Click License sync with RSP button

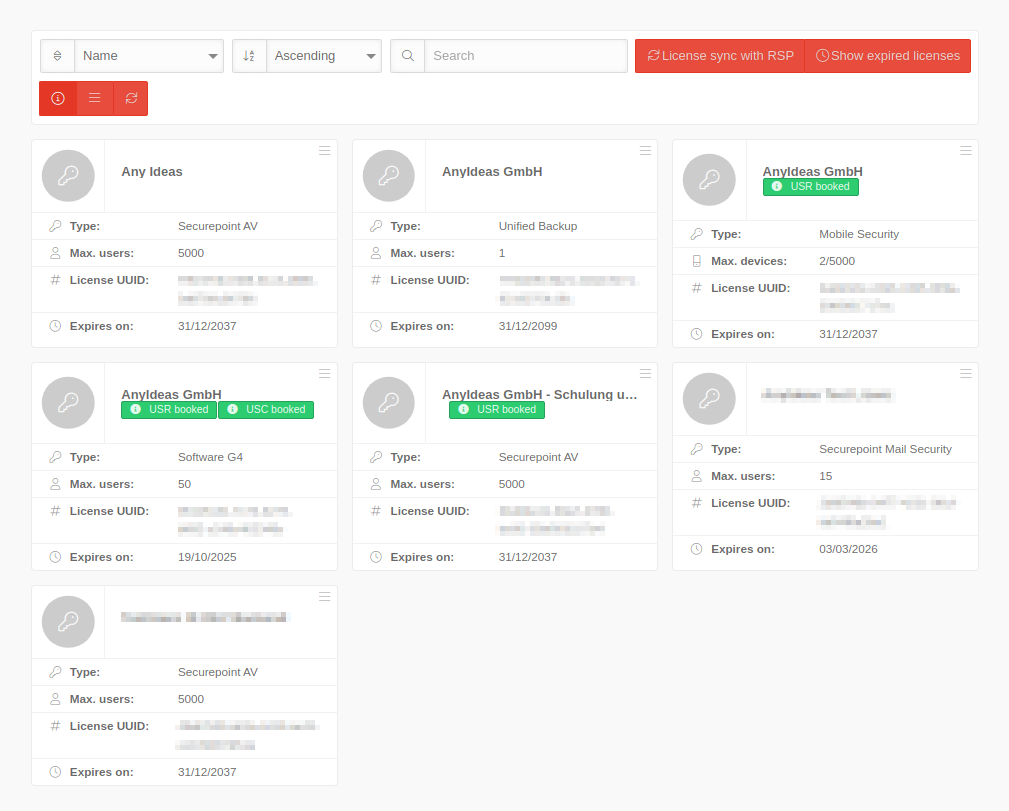[x=720, y=56]
